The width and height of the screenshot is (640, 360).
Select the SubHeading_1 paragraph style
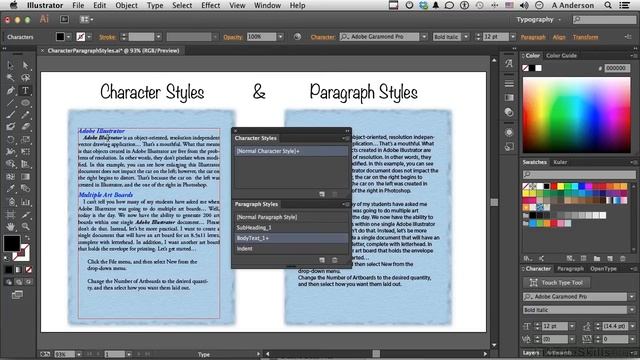(291, 227)
